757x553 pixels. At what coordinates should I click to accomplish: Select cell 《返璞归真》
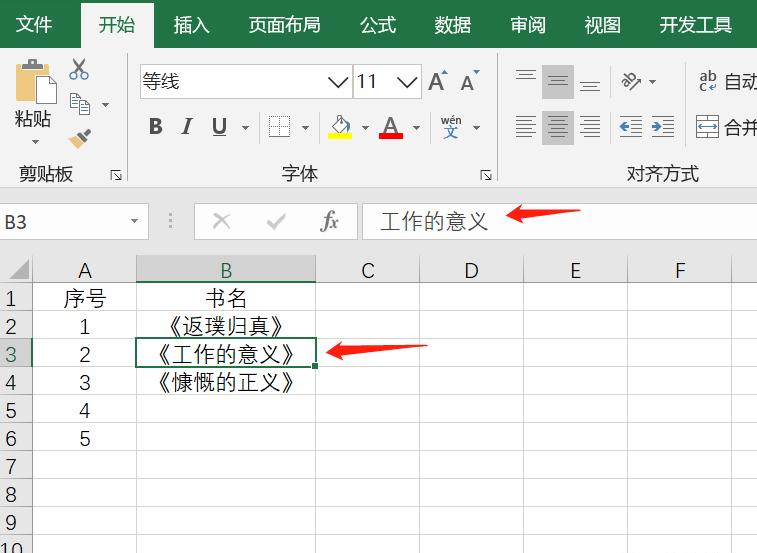[x=226, y=326]
